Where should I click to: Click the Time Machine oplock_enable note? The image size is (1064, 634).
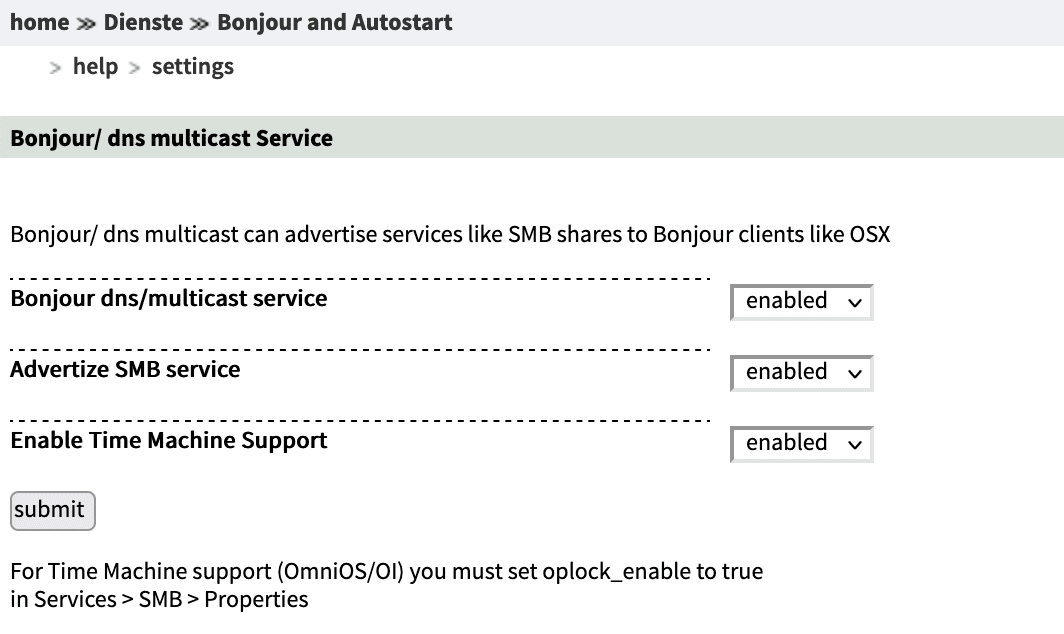(386, 572)
